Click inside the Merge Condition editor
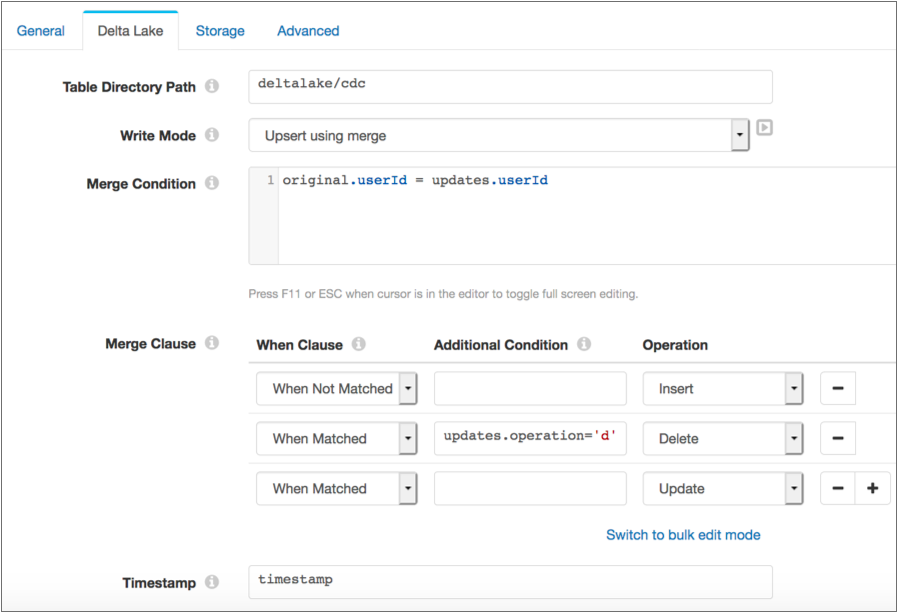This screenshot has height=612, width=897. (x=586, y=216)
